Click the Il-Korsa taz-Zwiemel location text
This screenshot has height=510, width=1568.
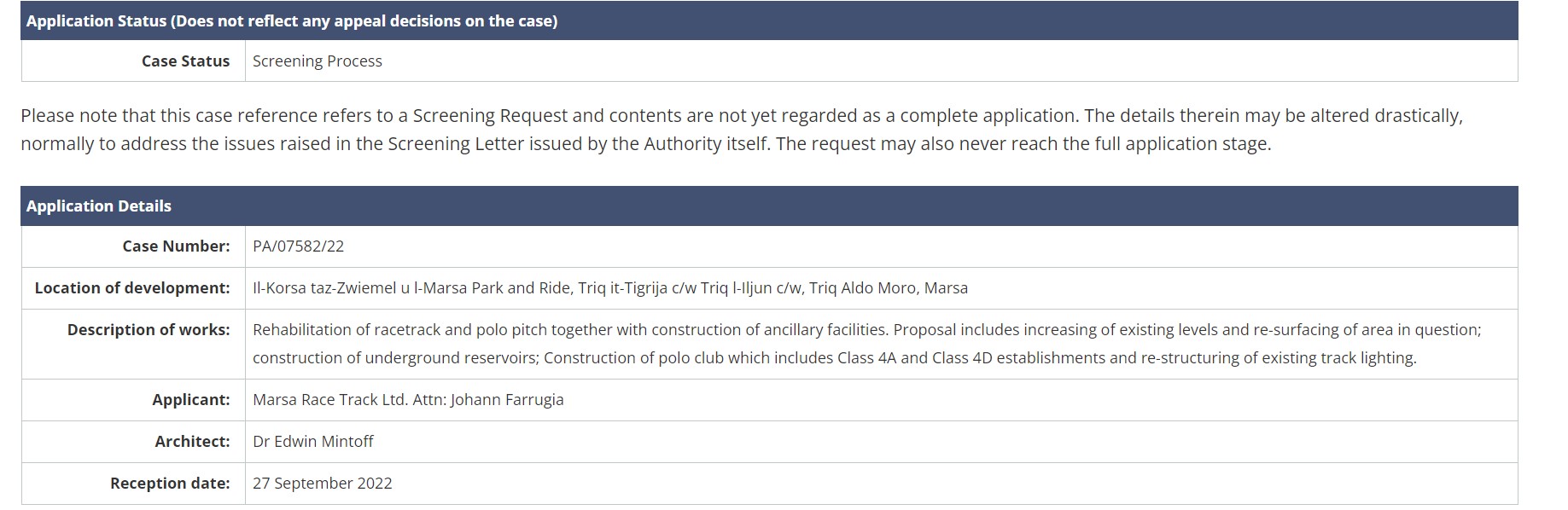tap(610, 288)
